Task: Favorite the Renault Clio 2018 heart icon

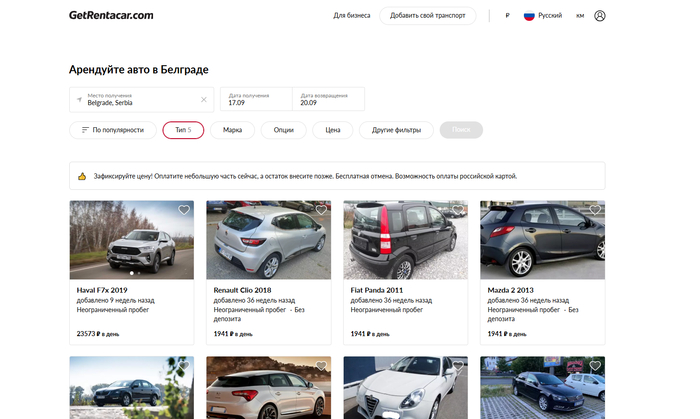Action: pos(321,210)
